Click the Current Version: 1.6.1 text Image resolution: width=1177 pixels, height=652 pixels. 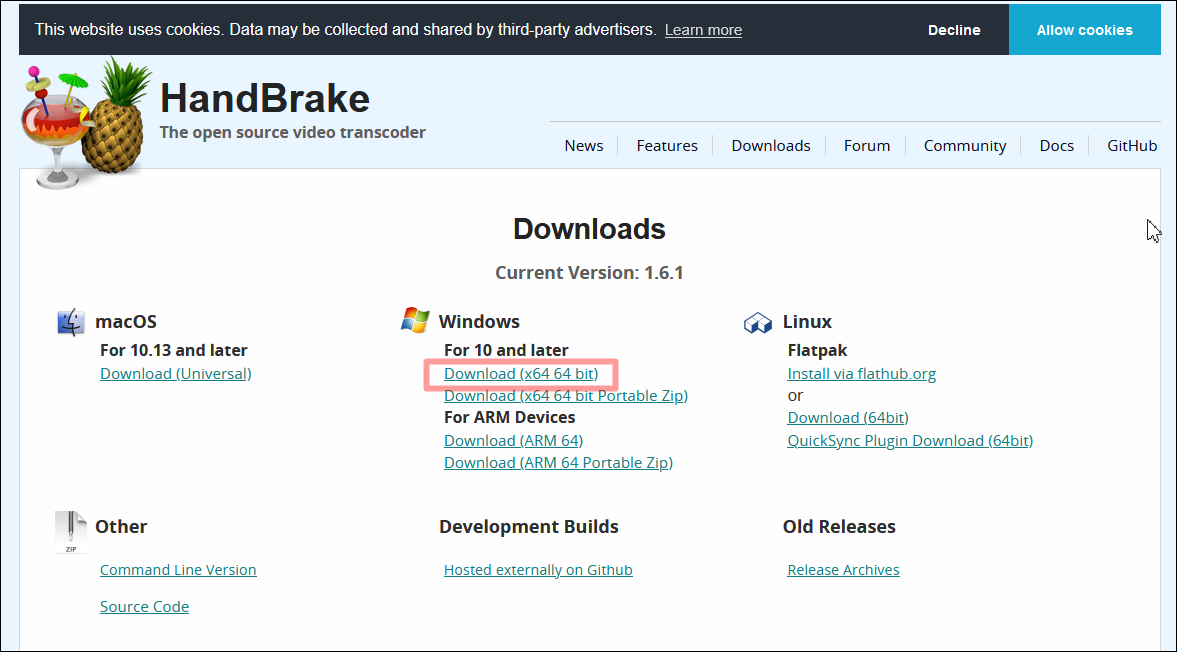point(589,272)
